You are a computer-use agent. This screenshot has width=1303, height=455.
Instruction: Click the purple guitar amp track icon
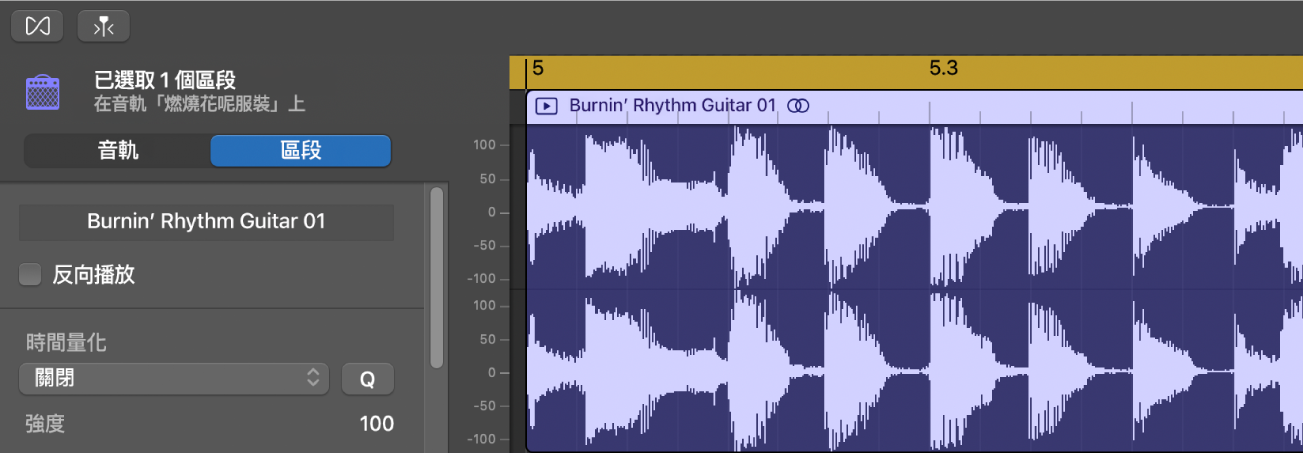click(43, 93)
